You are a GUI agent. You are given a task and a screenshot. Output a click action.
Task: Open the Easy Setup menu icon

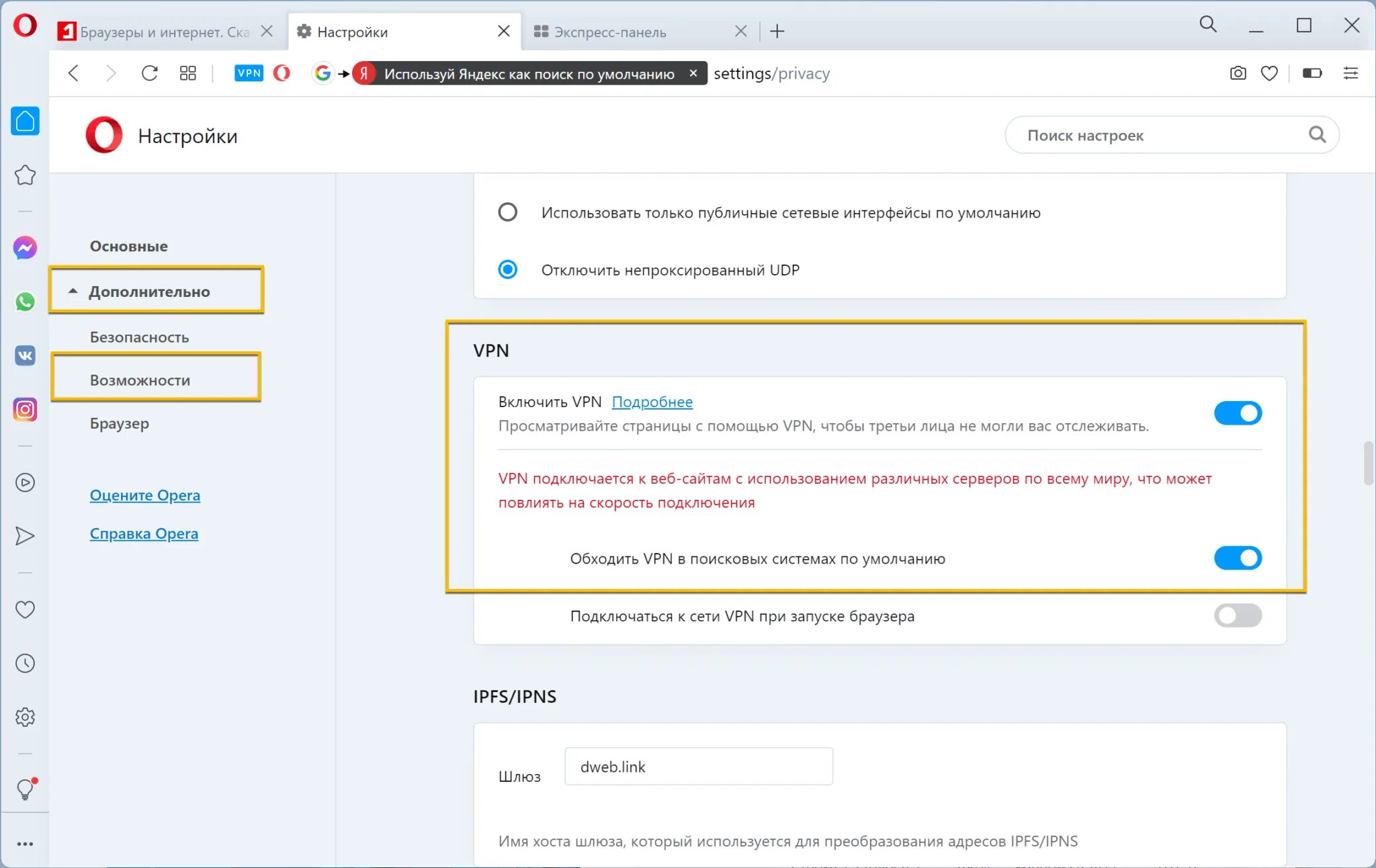pos(1350,73)
